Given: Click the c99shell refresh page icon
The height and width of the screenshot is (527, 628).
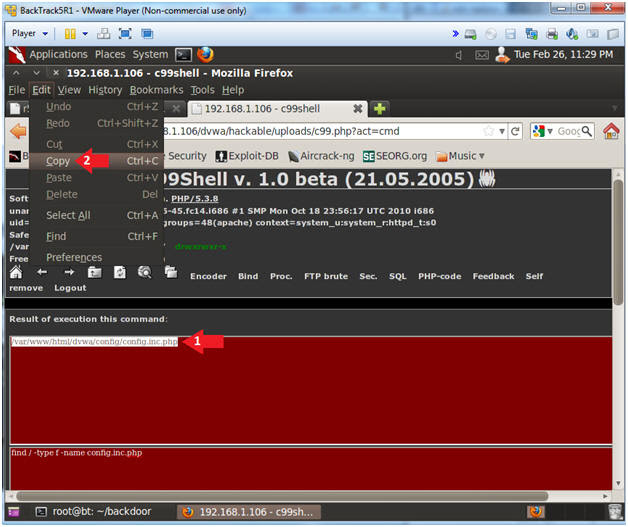Looking at the screenshot, I should [x=120, y=273].
